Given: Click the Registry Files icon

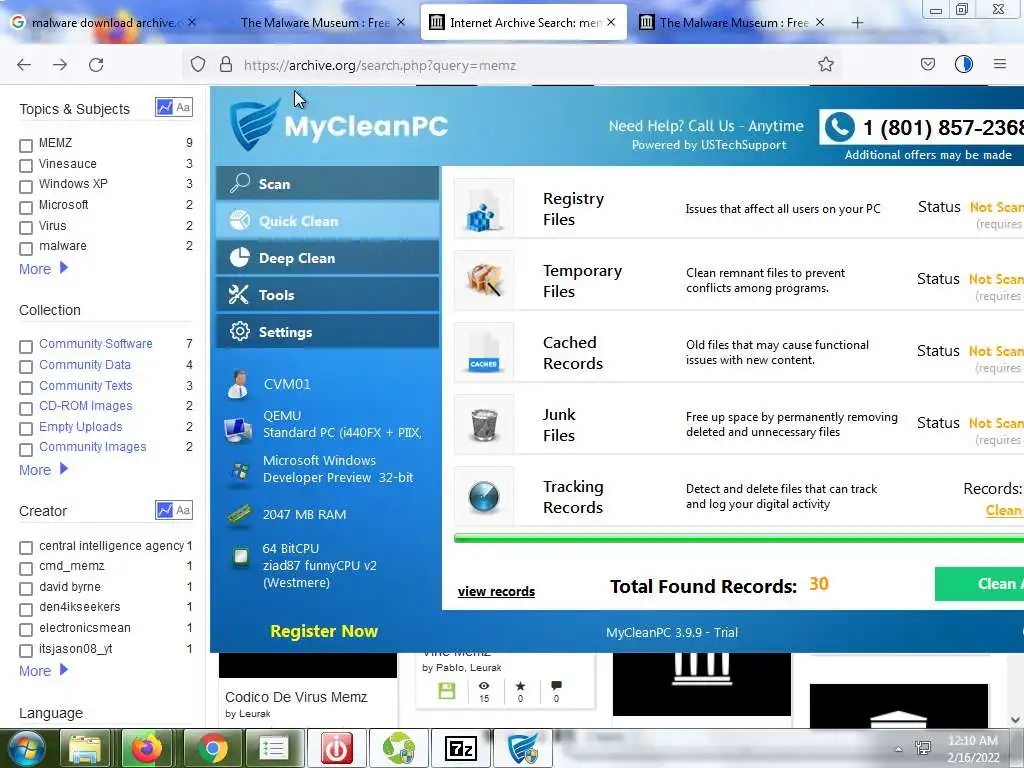Looking at the screenshot, I should [484, 208].
